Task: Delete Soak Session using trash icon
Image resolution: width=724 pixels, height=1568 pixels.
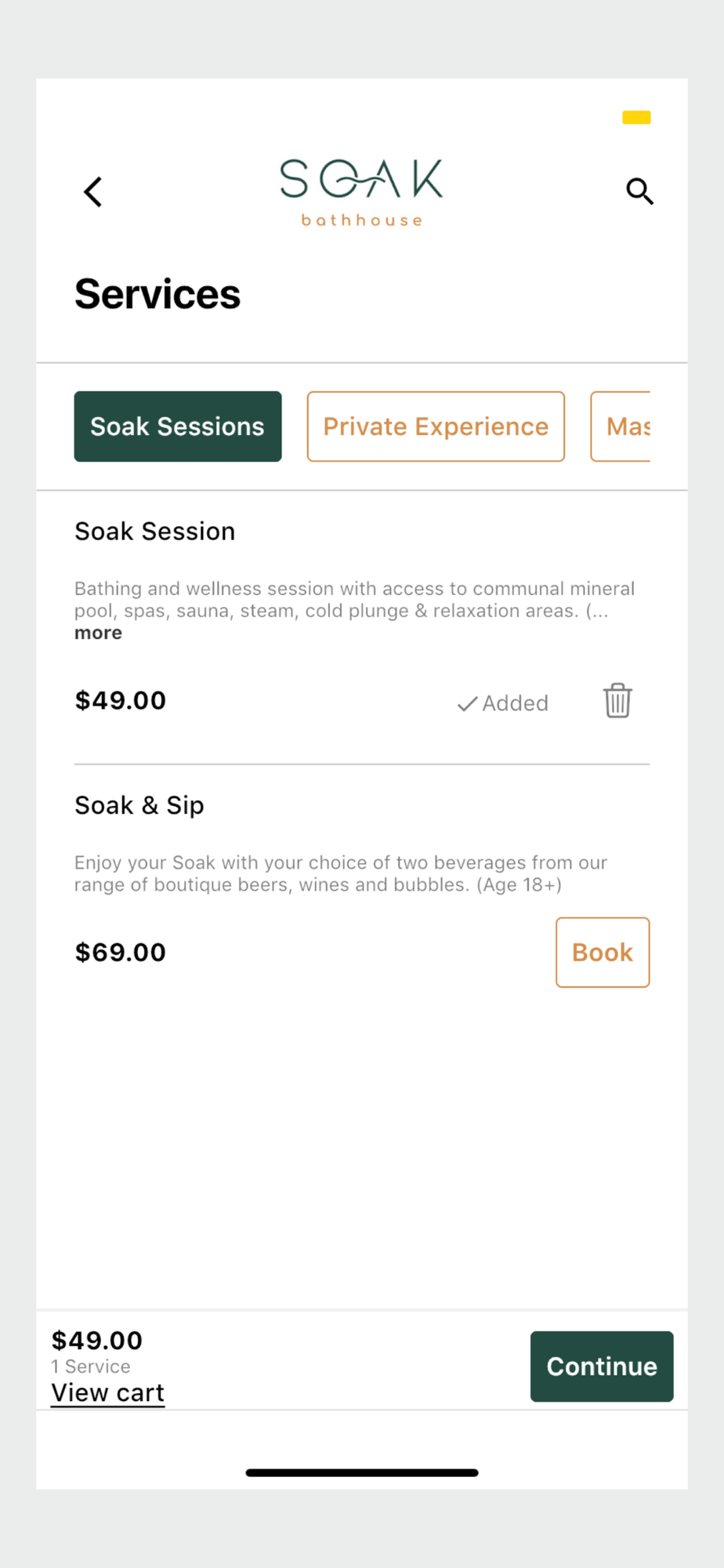Action: [617, 700]
